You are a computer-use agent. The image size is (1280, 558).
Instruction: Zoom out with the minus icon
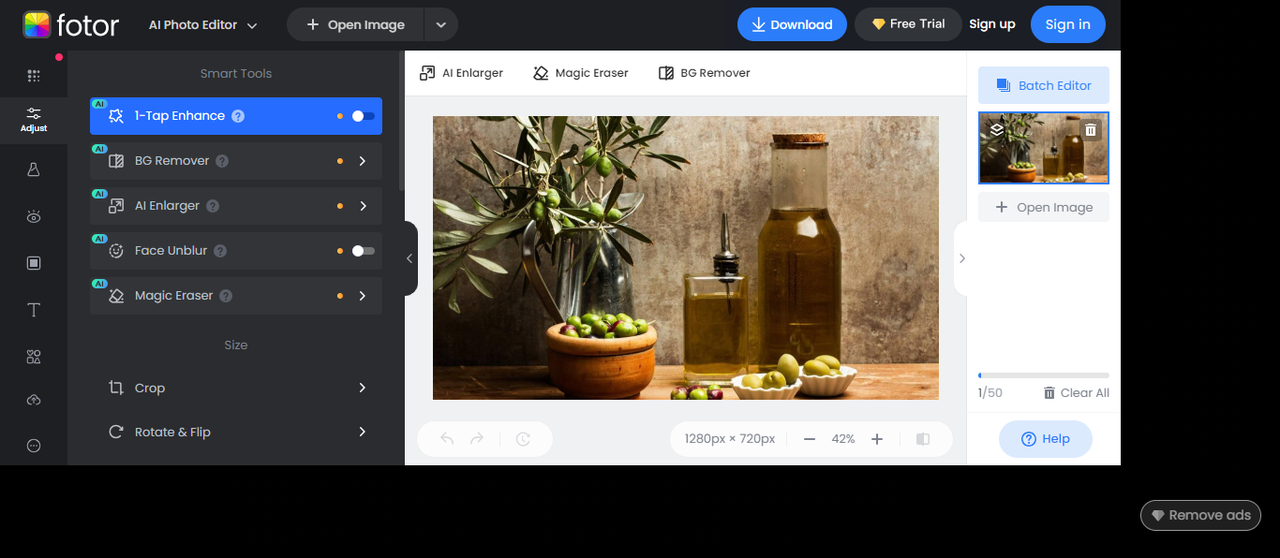[x=810, y=439]
